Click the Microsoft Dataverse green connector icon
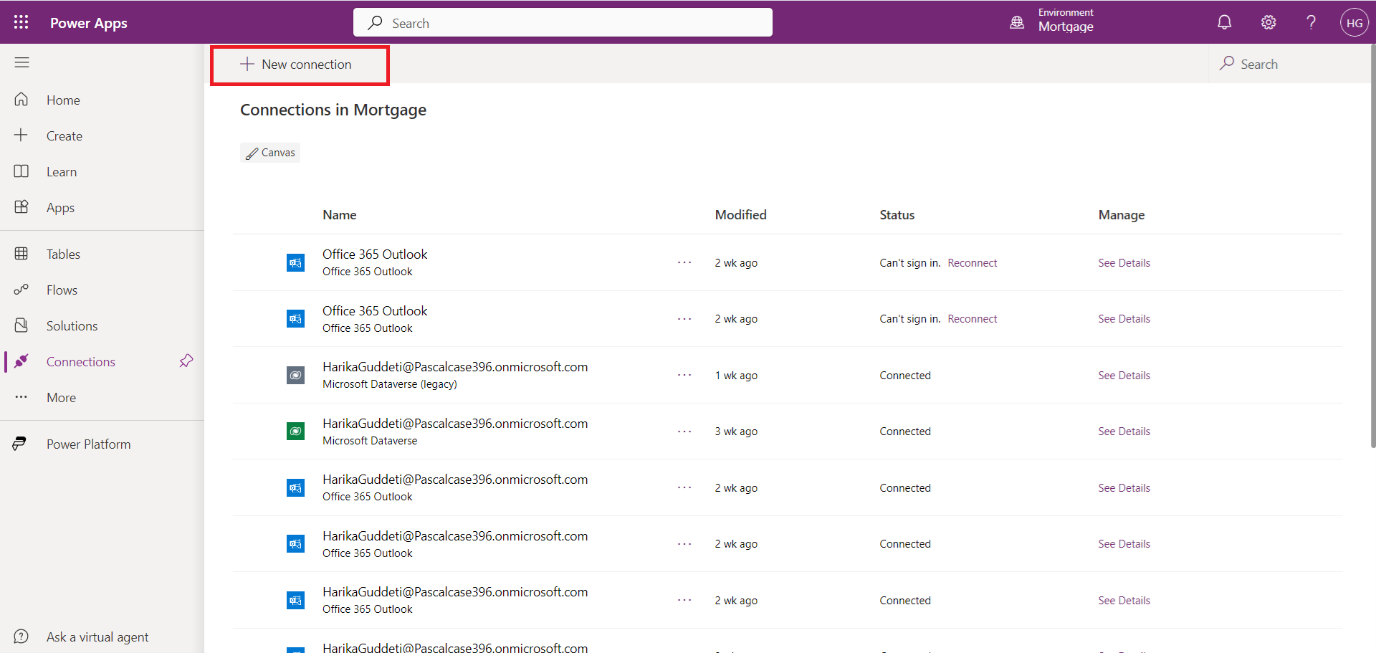The image size is (1376, 653). tap(295, 431)
